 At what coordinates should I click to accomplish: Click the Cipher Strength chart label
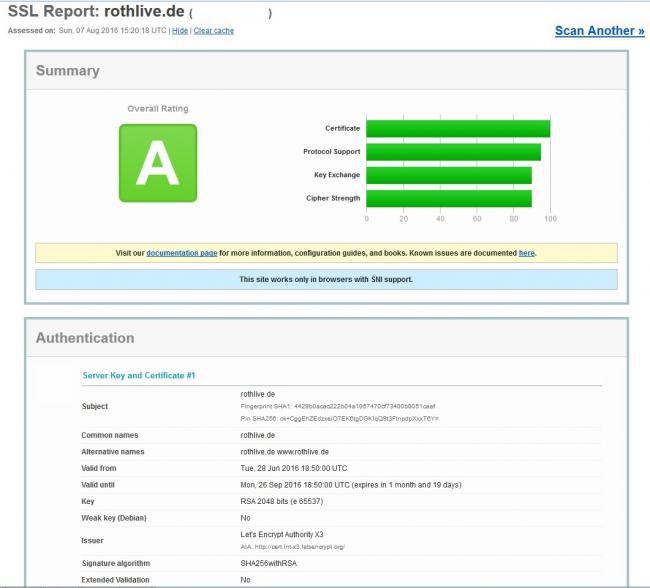coord(333,198)
